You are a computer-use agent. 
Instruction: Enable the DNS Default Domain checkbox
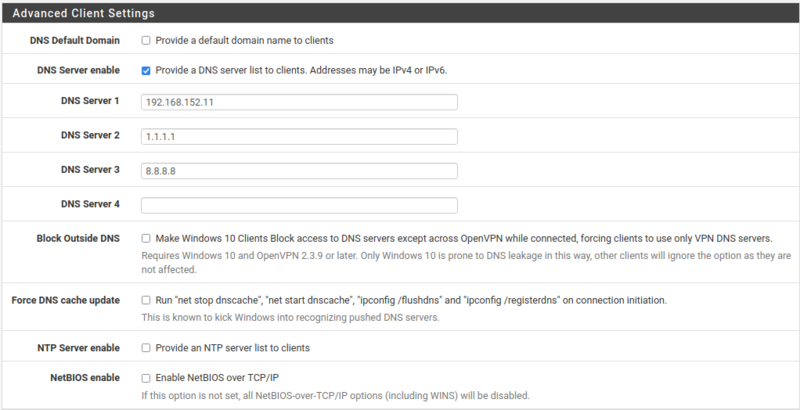146,41
